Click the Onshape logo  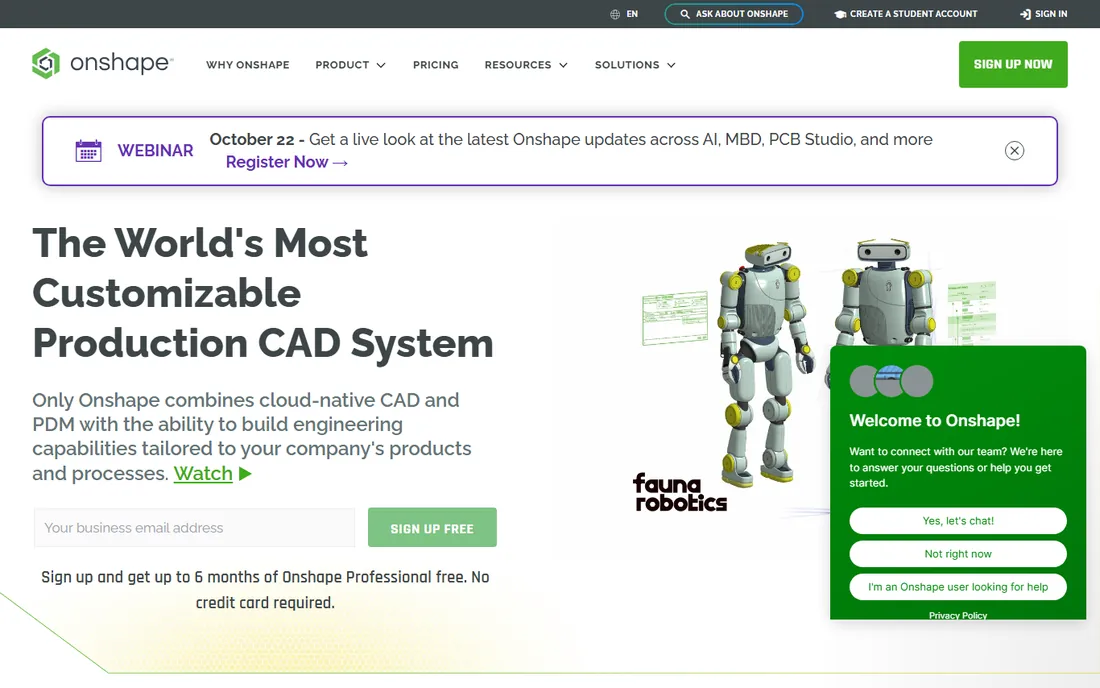click(x=102, y=63)
